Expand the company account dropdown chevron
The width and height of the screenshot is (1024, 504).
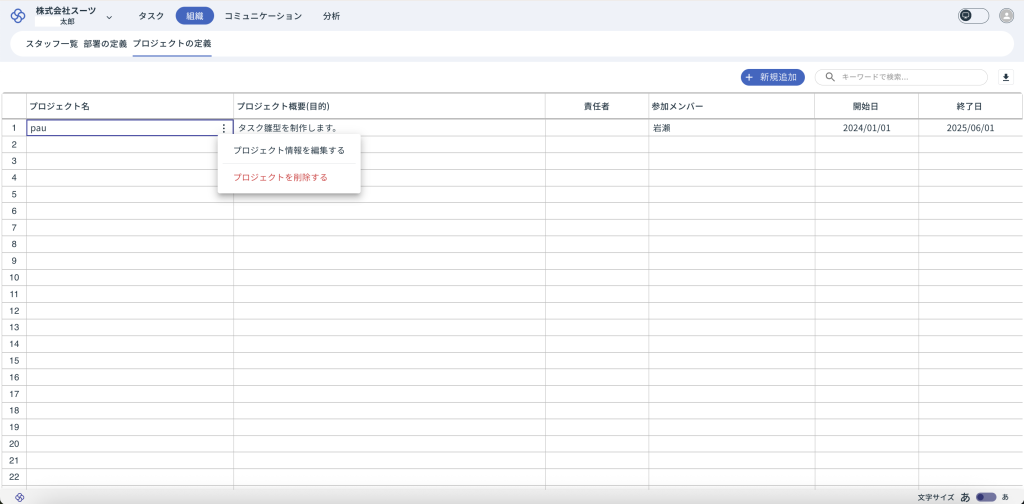click(109, 17)
